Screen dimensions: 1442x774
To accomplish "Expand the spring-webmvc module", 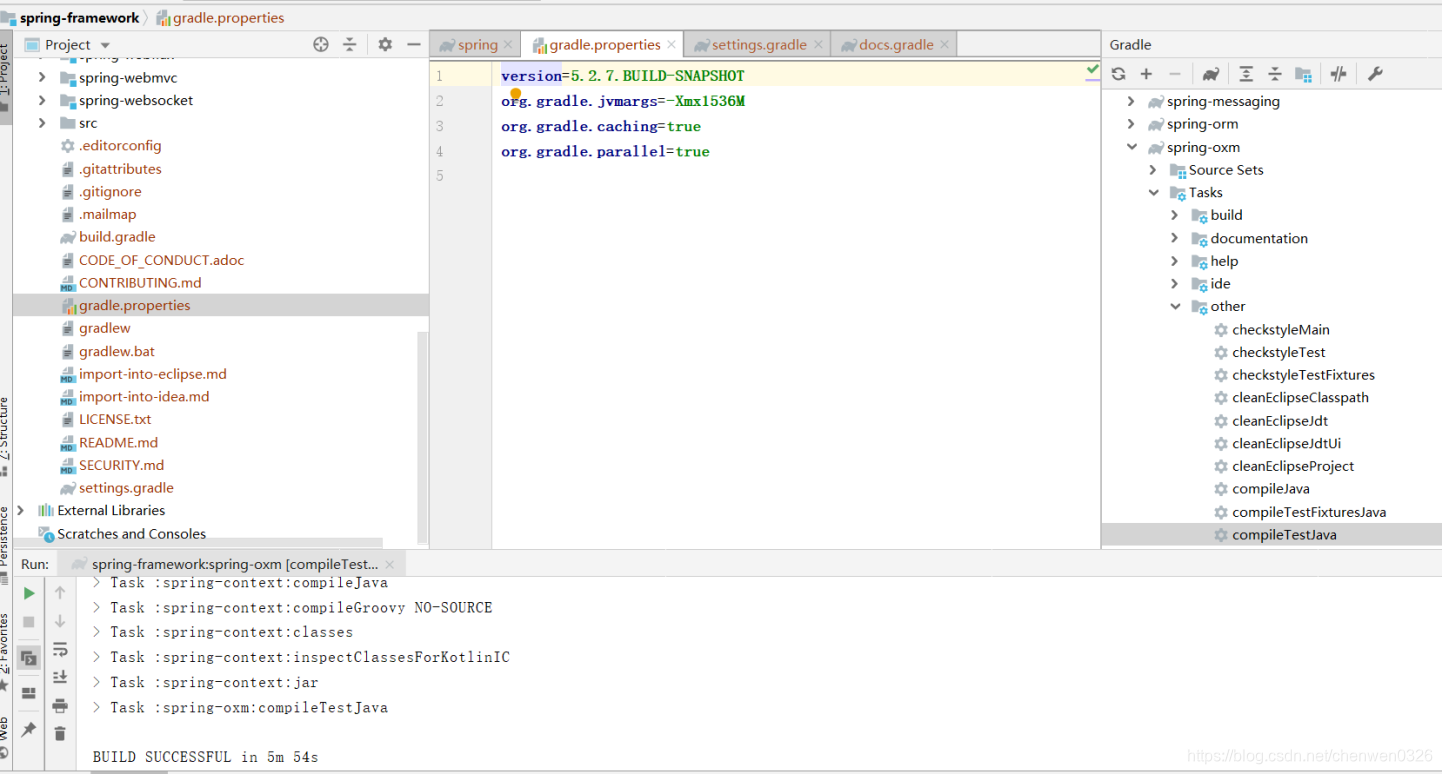I will [x=42, y=77].
